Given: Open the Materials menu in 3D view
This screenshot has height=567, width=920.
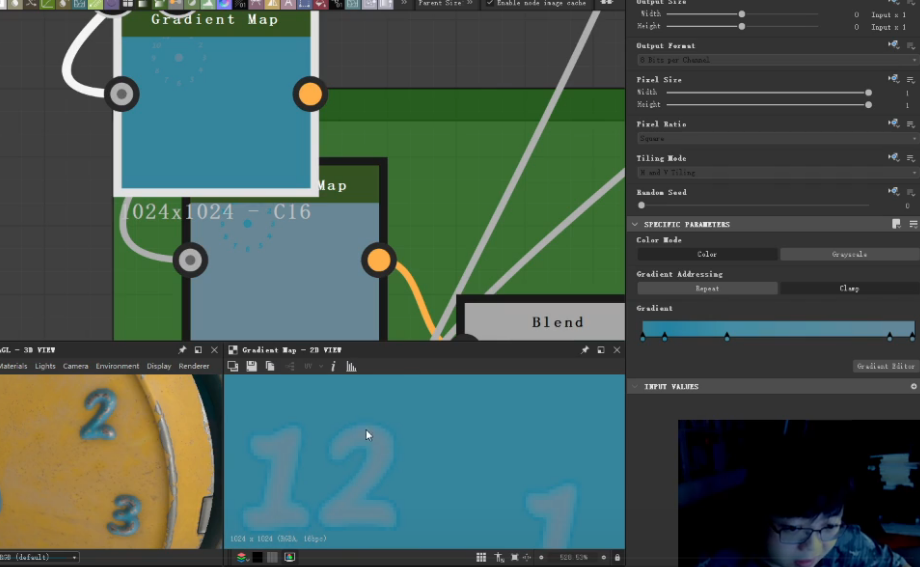Looking at the screenshot, I should point(13,366).
